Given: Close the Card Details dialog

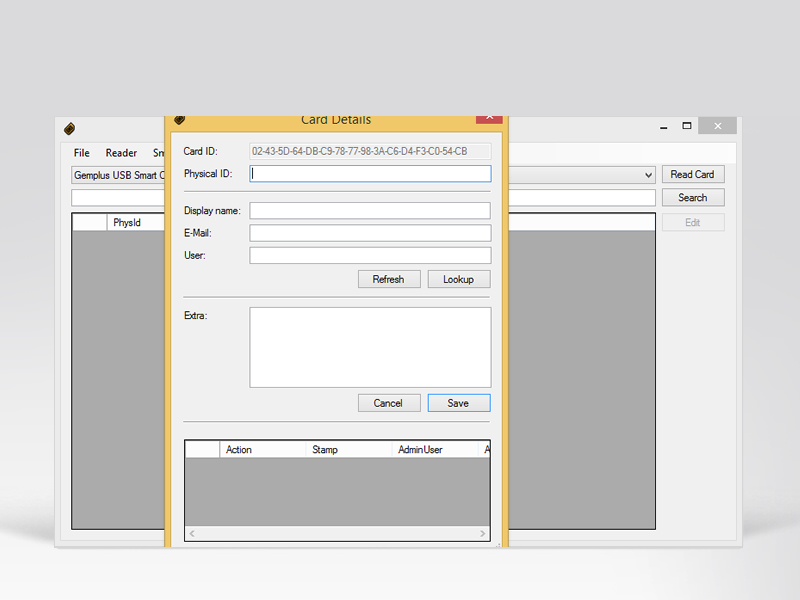Looking at the screenshot, I should (489, 118).
